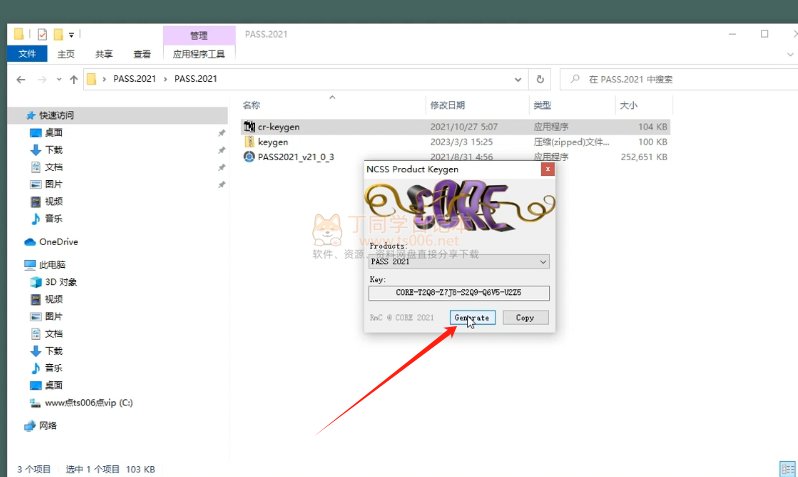Sort by the 修改日期 column header
Image resolution: width=798 pixels, height=477 pixels.
tap(447, 105)
